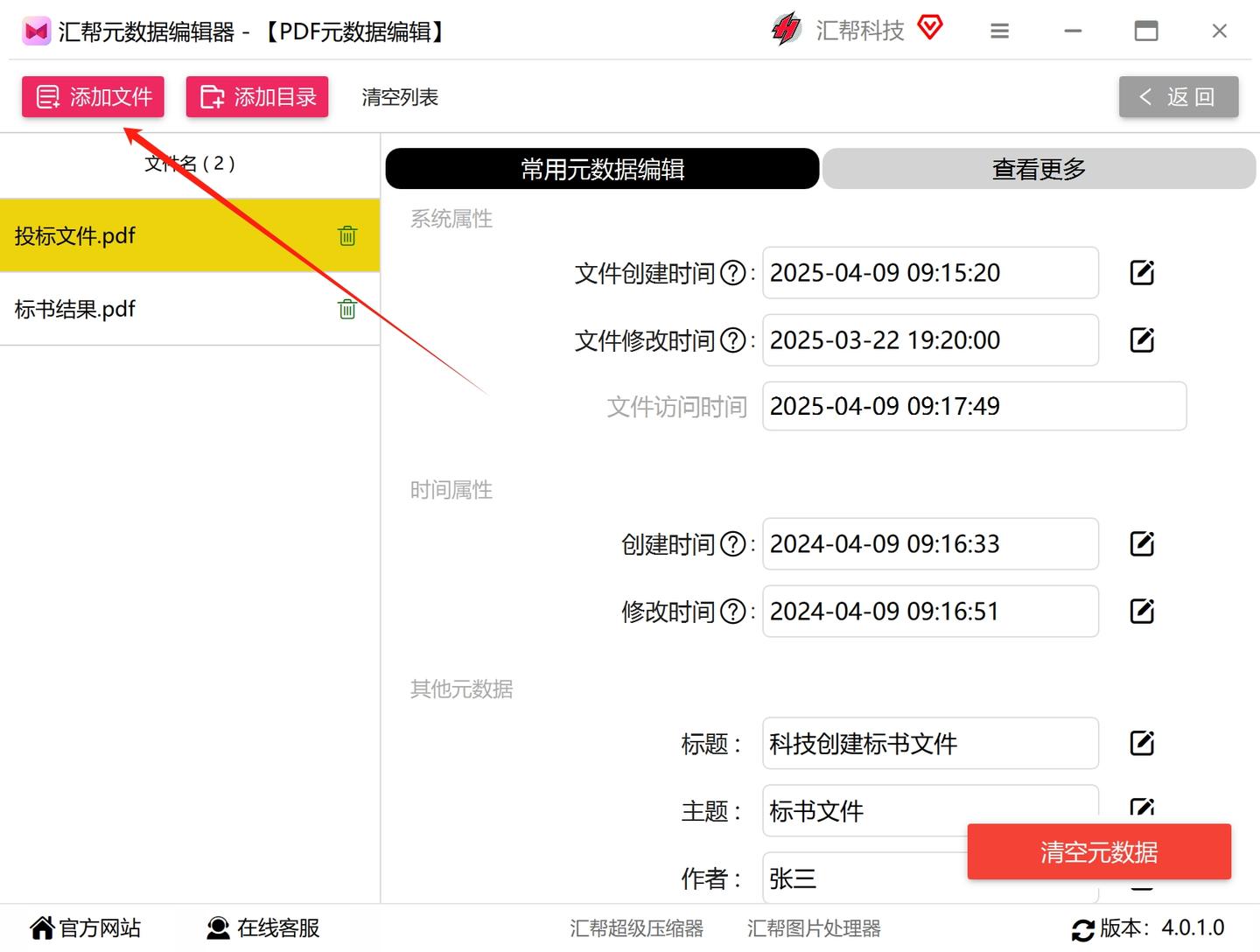The image size is (1260, 952).
Task: Delete 投标文件.pdf with its trash icon
Action: (x=347, y=235)
